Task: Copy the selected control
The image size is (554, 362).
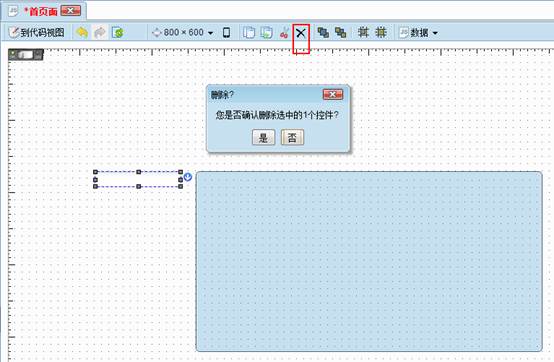Action: point(249,32)
